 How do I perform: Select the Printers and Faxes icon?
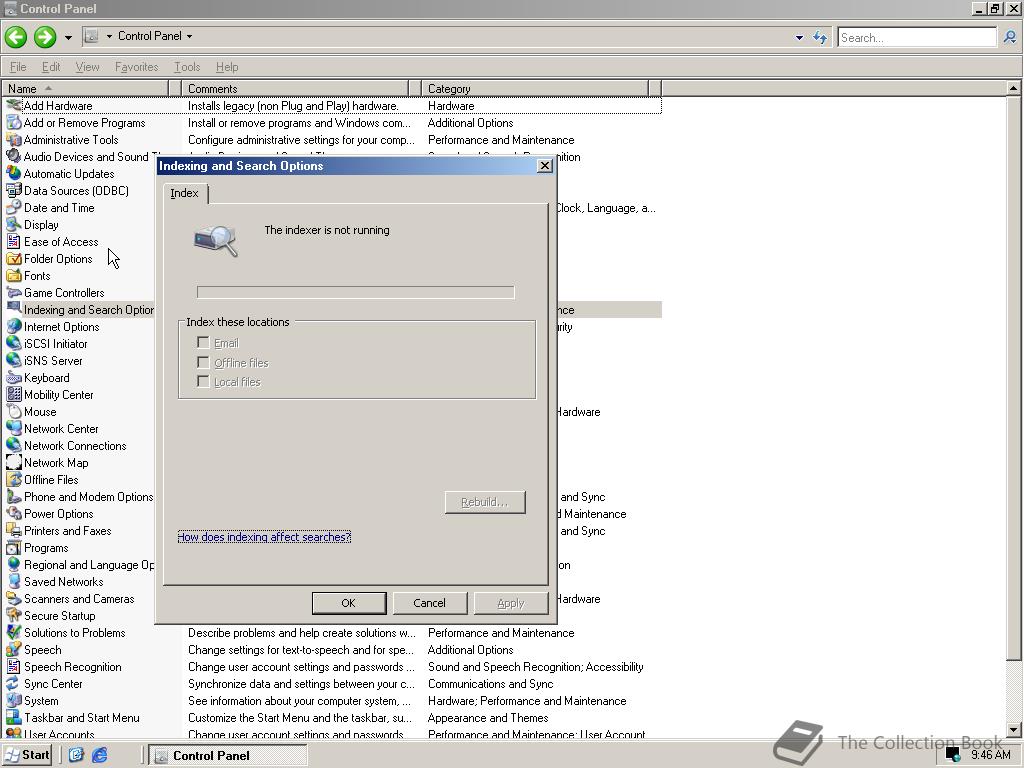click(x=13, y=530)
